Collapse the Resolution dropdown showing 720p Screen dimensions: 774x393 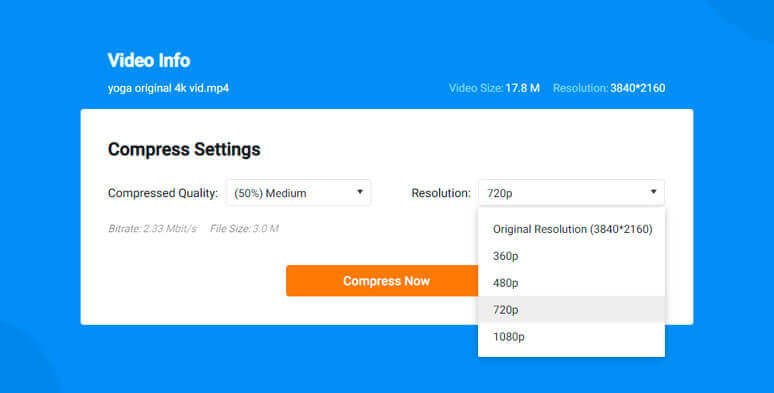[x=571, y=193]
